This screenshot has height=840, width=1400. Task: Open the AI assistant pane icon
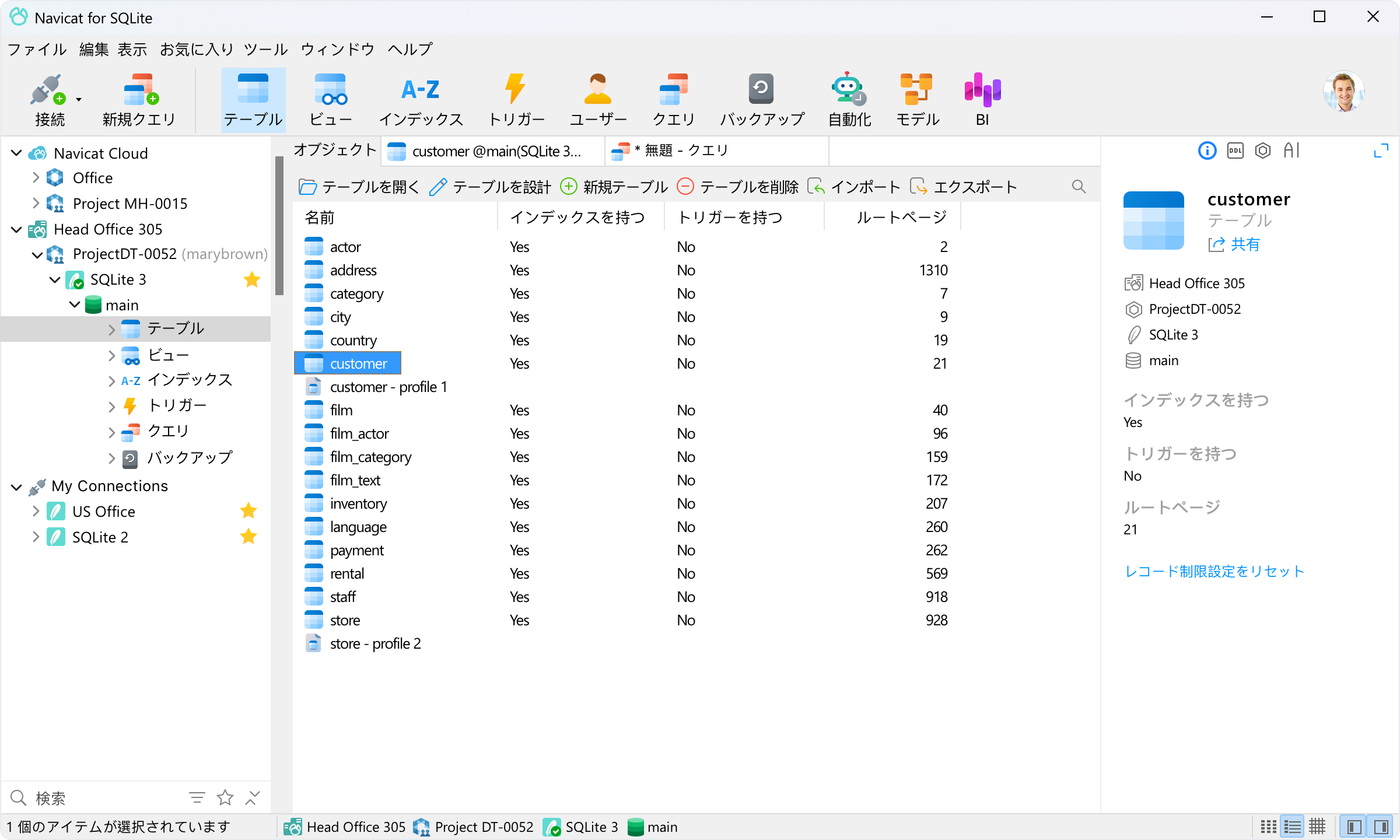(x=1291, y=151)
